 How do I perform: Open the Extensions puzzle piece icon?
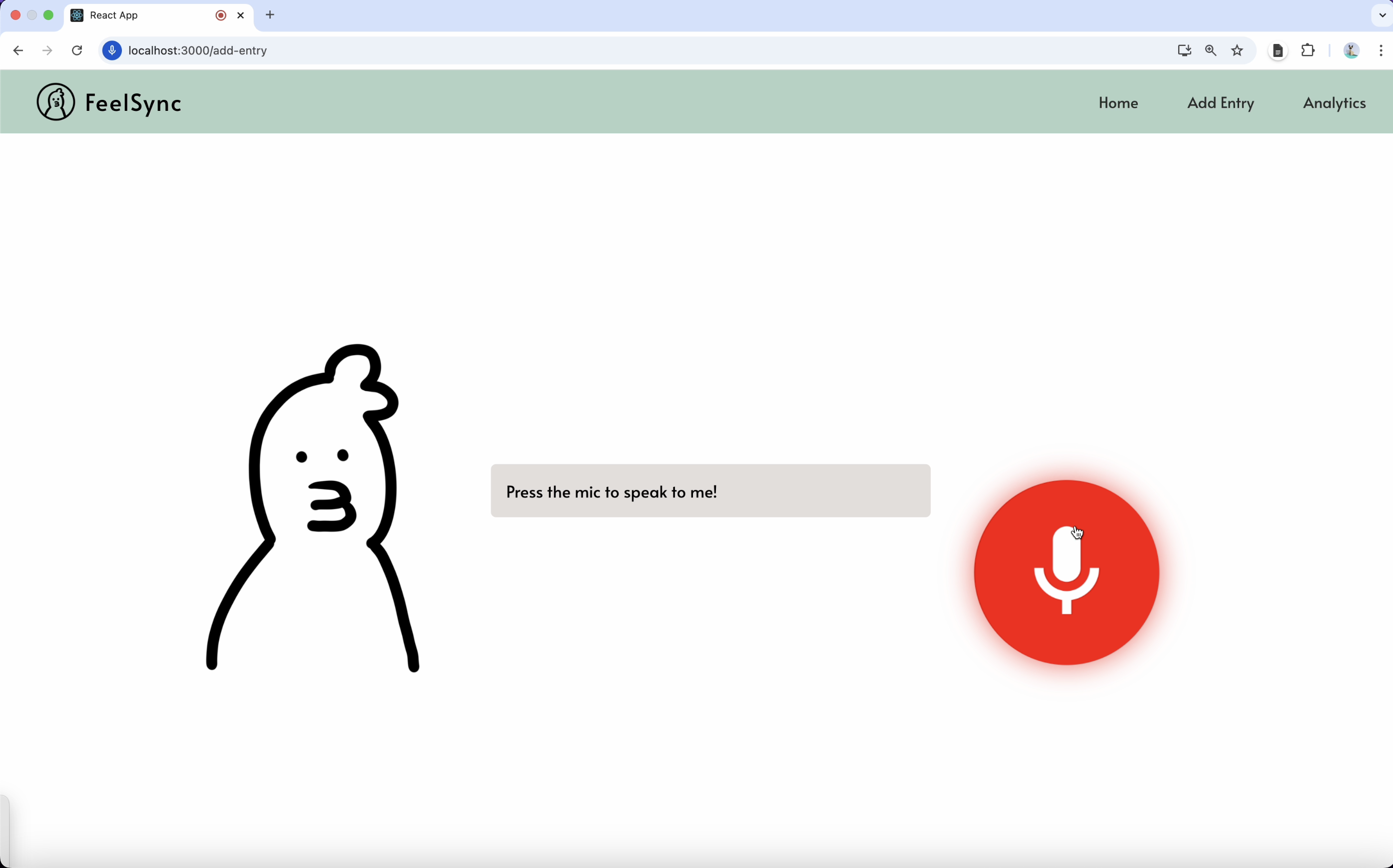1308,50
